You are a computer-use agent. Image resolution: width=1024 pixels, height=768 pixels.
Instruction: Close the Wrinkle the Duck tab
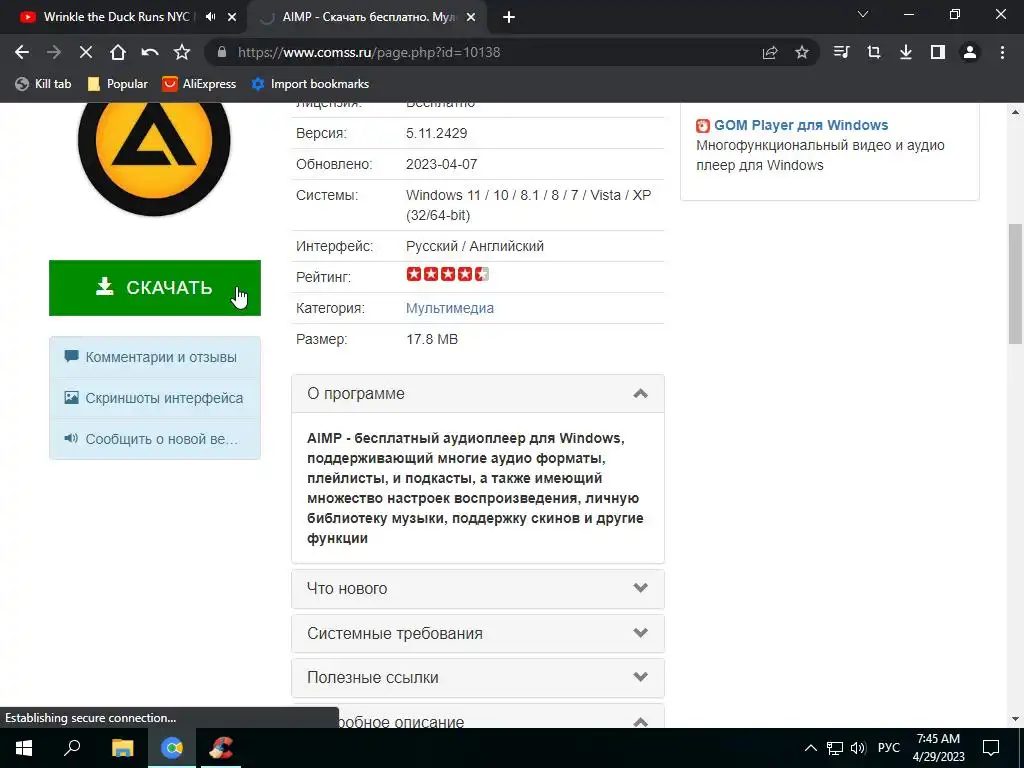tap(232, 17)
